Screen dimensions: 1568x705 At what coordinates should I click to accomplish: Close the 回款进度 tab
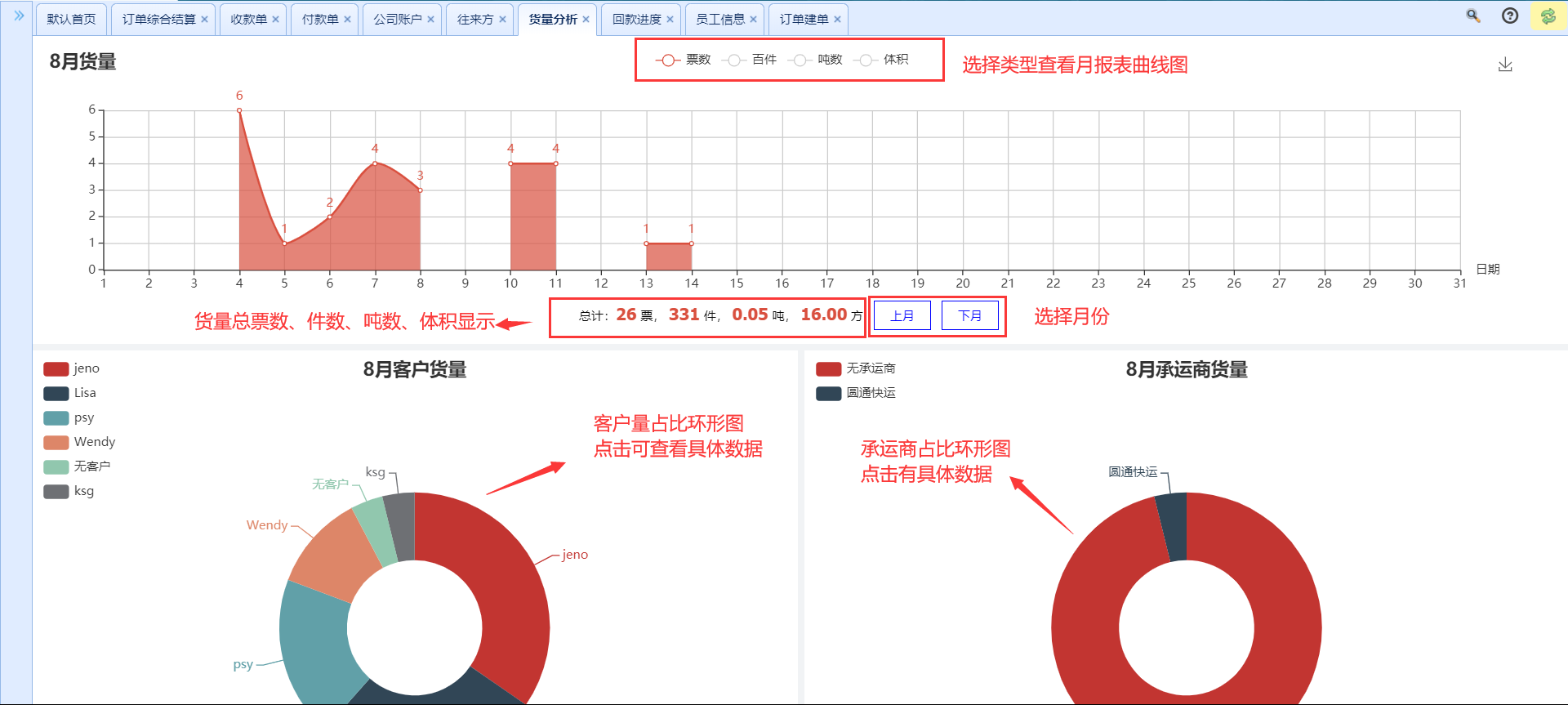pos(670,20)
